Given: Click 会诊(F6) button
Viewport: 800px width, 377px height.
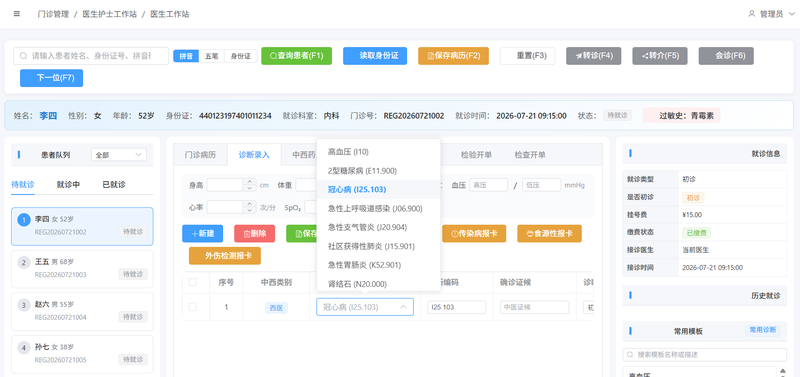Looking at the screenshot, I should 726,56.
